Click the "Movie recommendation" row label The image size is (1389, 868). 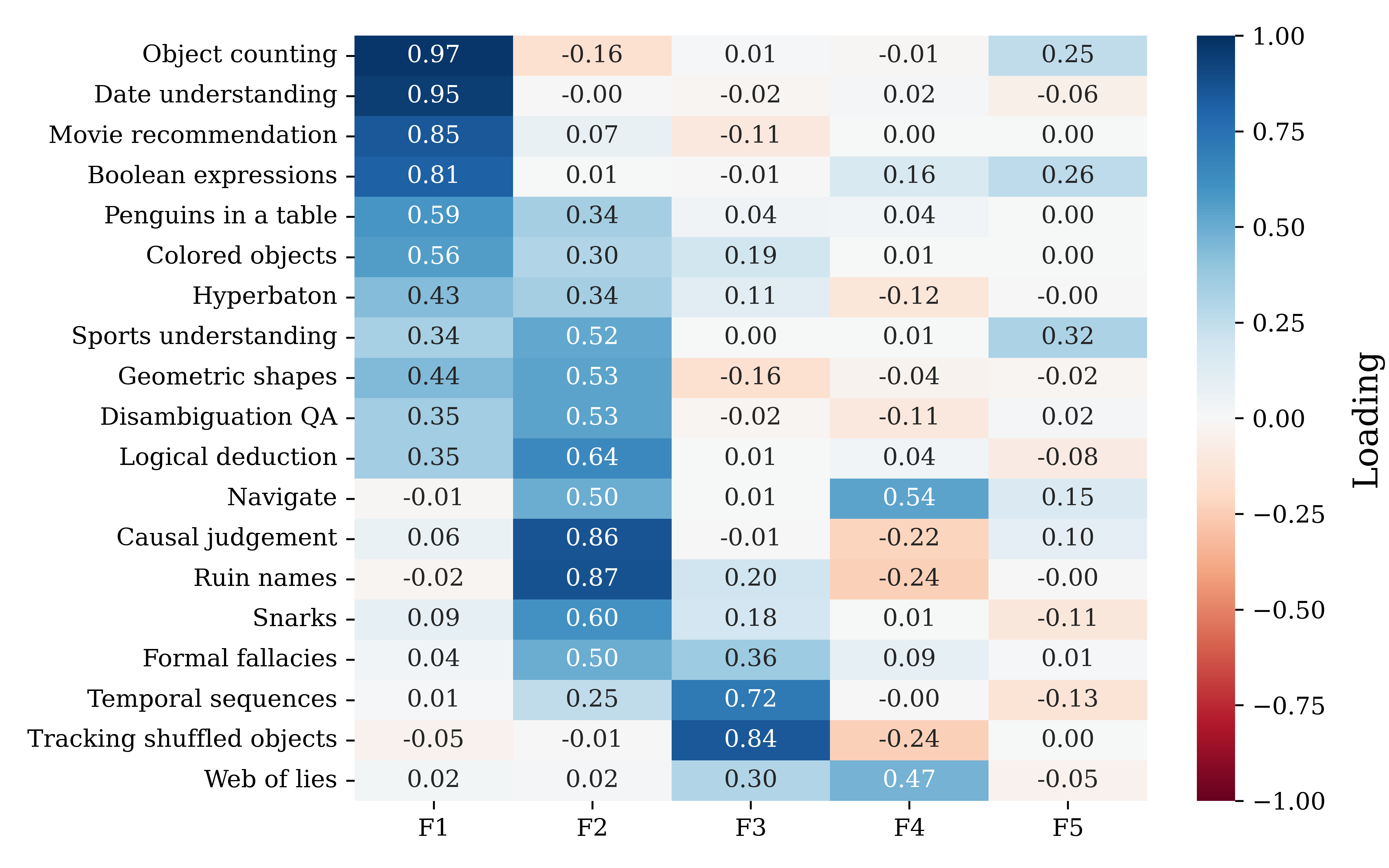[x=193, y=135]
